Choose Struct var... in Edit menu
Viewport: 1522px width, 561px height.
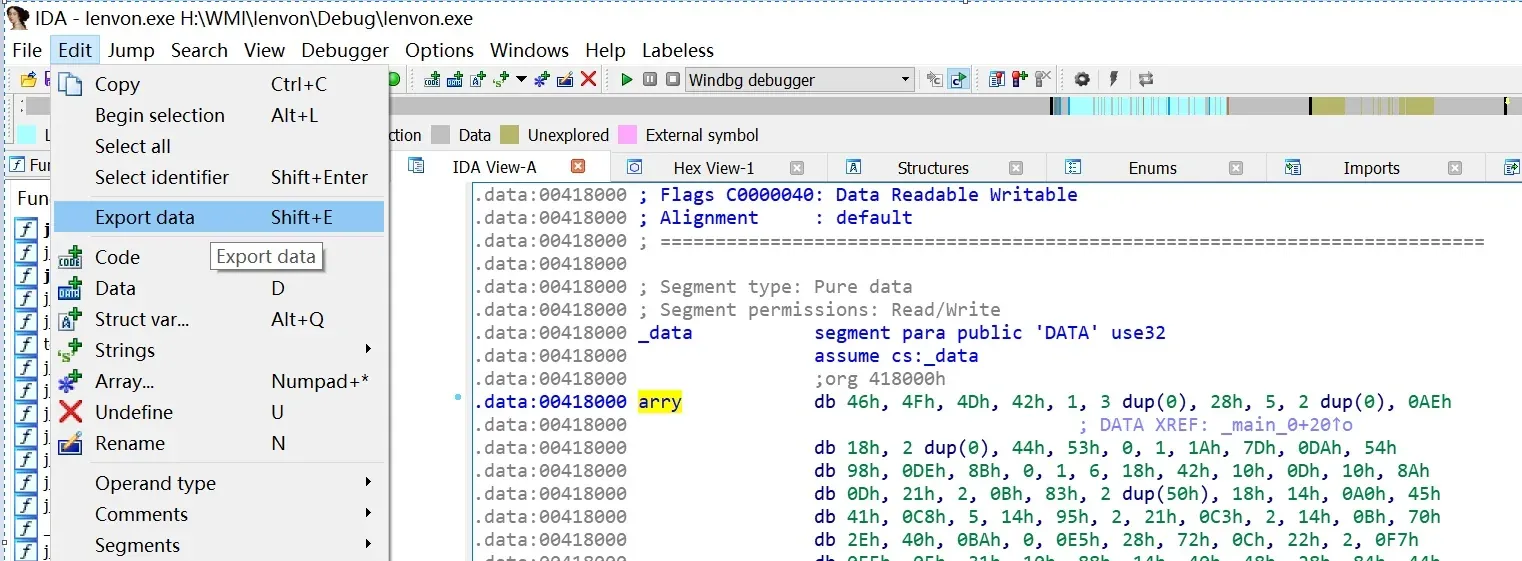[219, 319]
